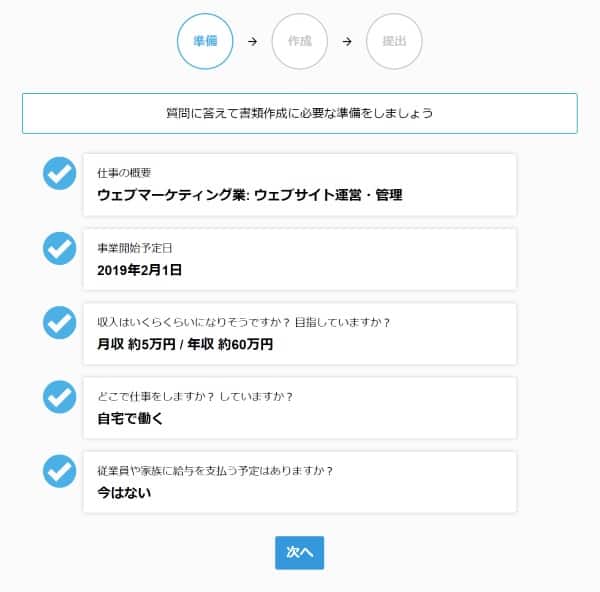Jump to the 提出 step circle
Image resolution: width=600 pixels, height=592 pixels.
point(394,42)
